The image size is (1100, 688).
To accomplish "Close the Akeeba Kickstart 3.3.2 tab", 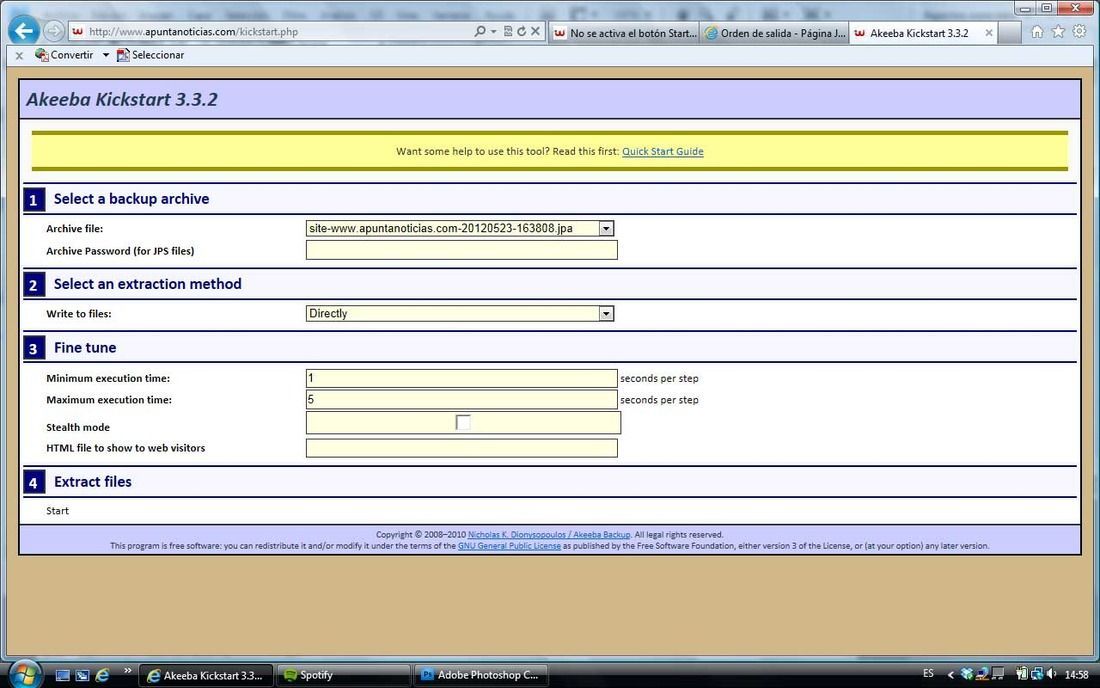I will point(988,33).
